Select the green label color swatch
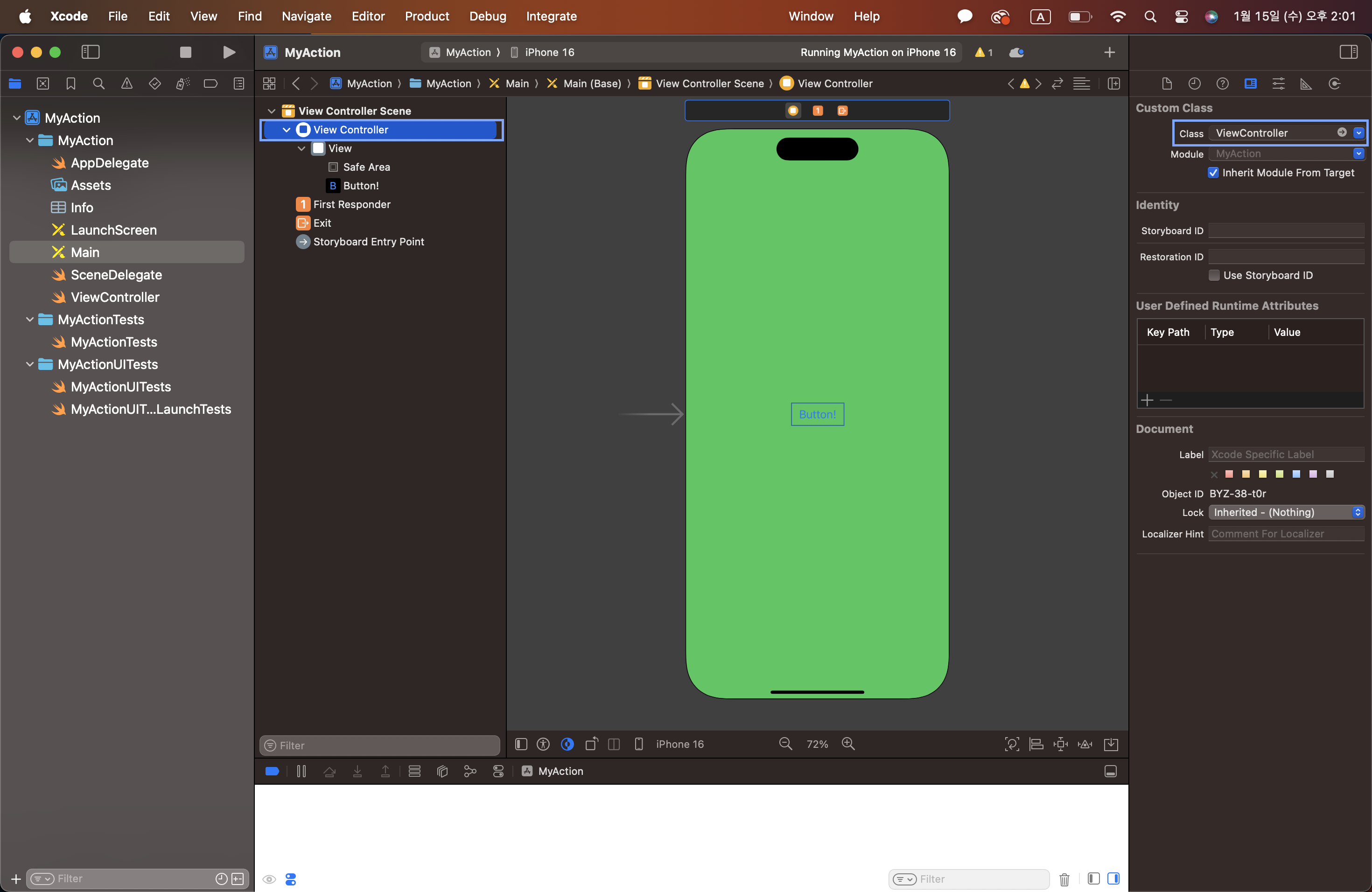This screenshot has height=892, width=1372. (1279, 474)
